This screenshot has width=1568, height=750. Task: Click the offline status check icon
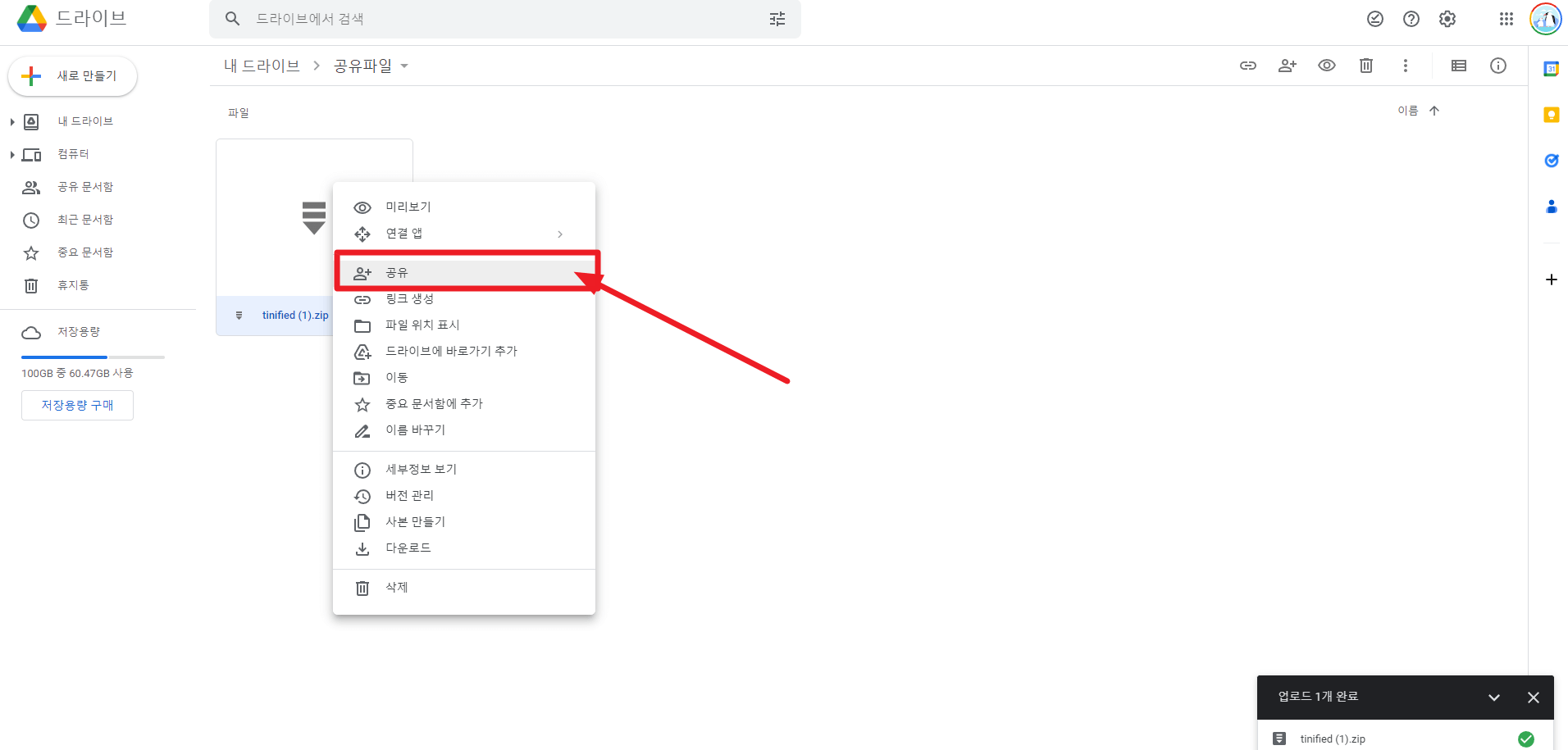1375,18
